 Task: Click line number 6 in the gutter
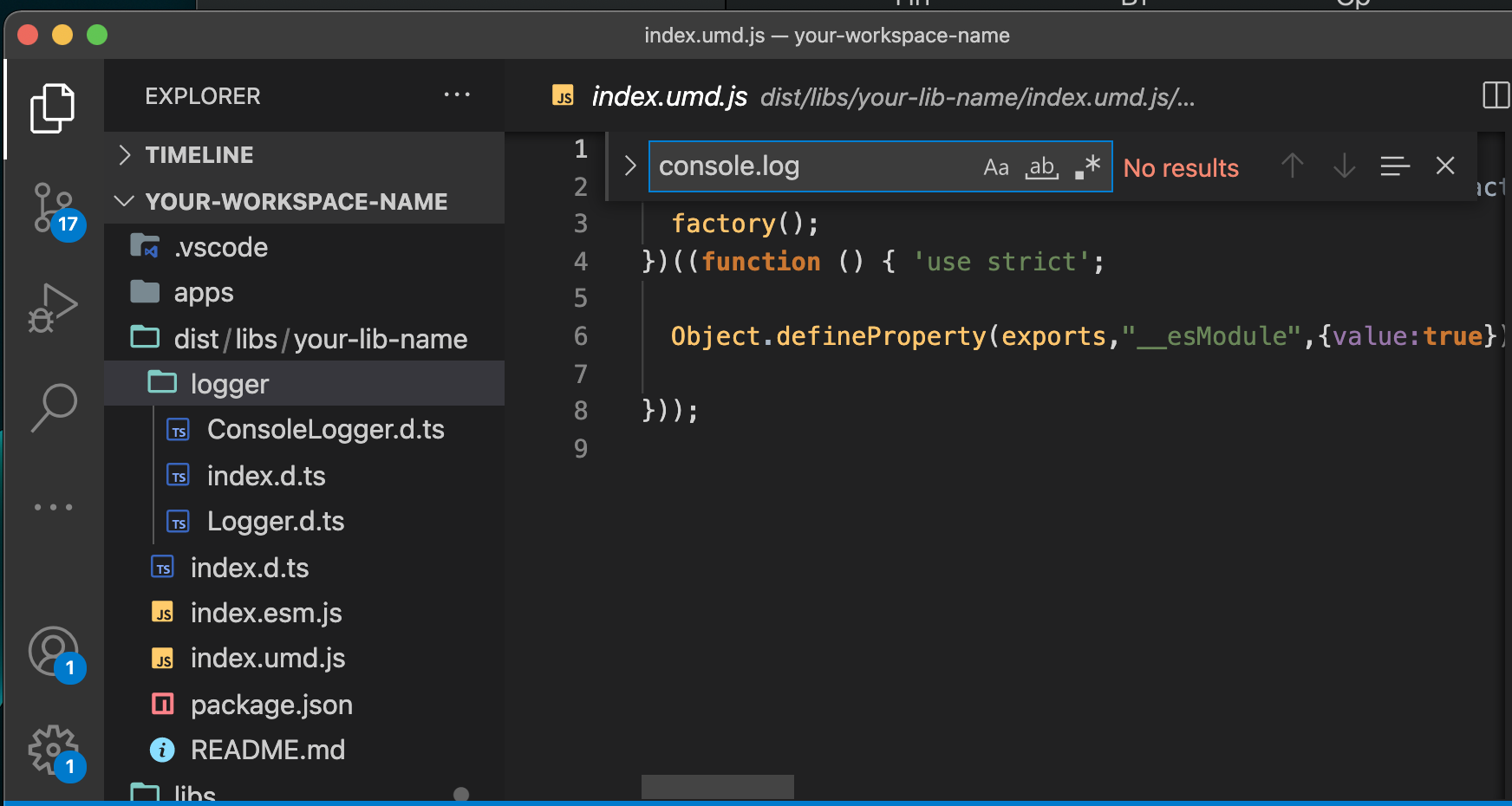[x=581, y=336]
